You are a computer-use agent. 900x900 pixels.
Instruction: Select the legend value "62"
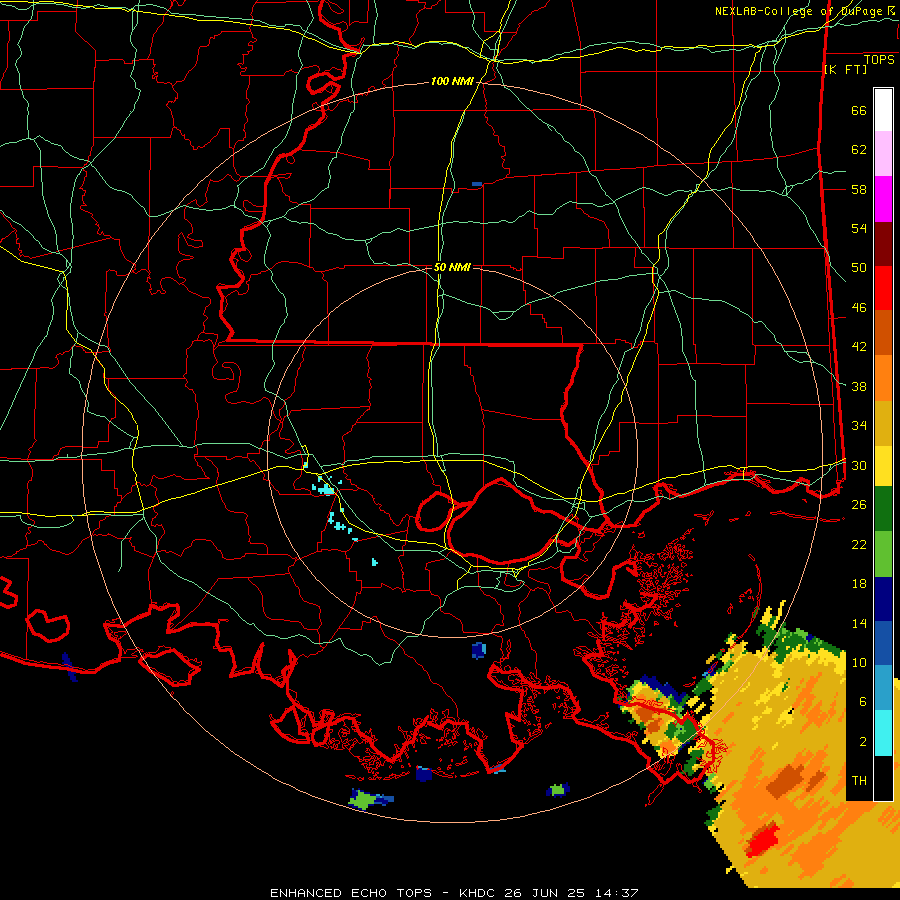pos(859,150)
